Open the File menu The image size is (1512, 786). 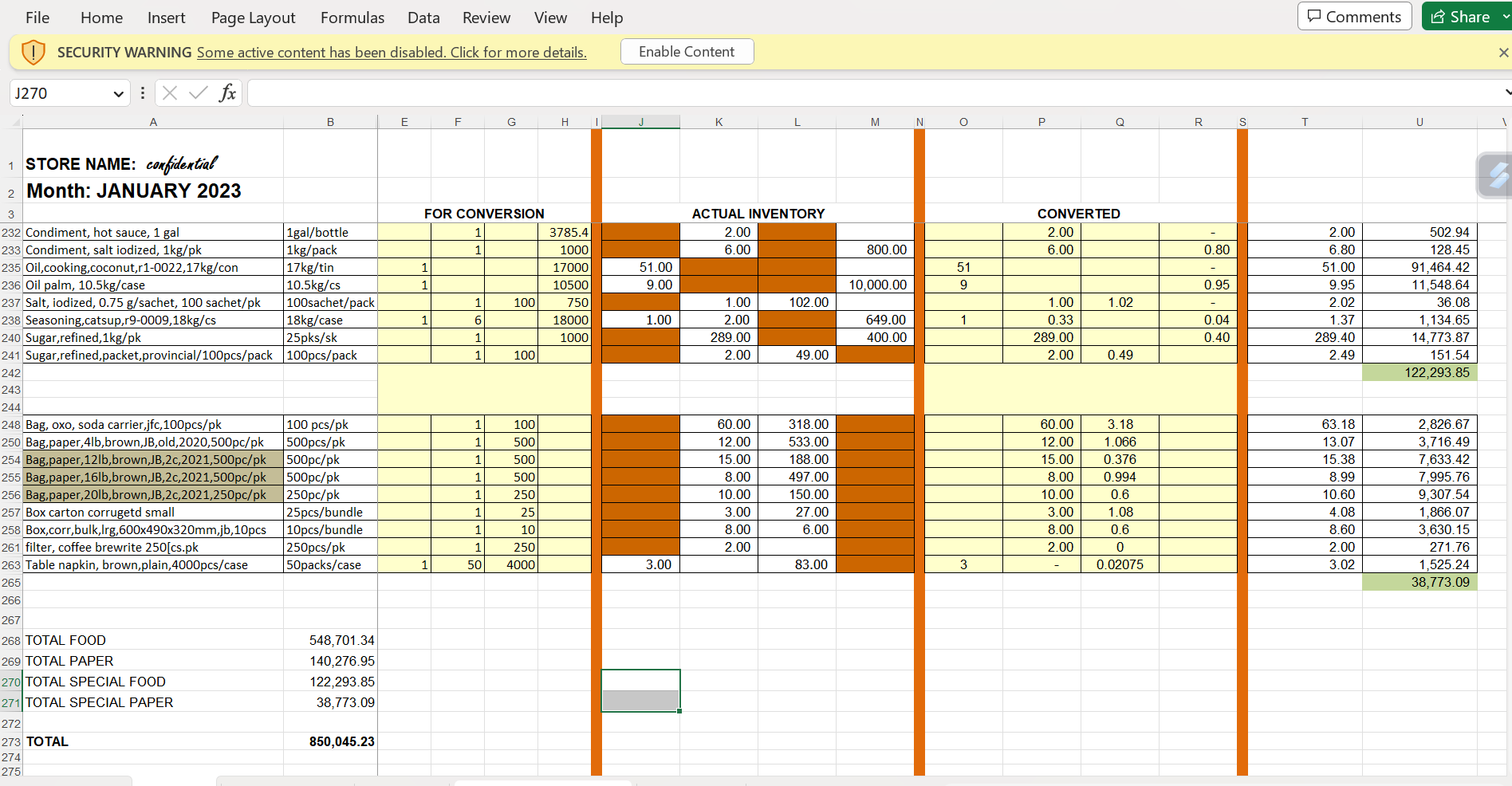tap(37, 18)
